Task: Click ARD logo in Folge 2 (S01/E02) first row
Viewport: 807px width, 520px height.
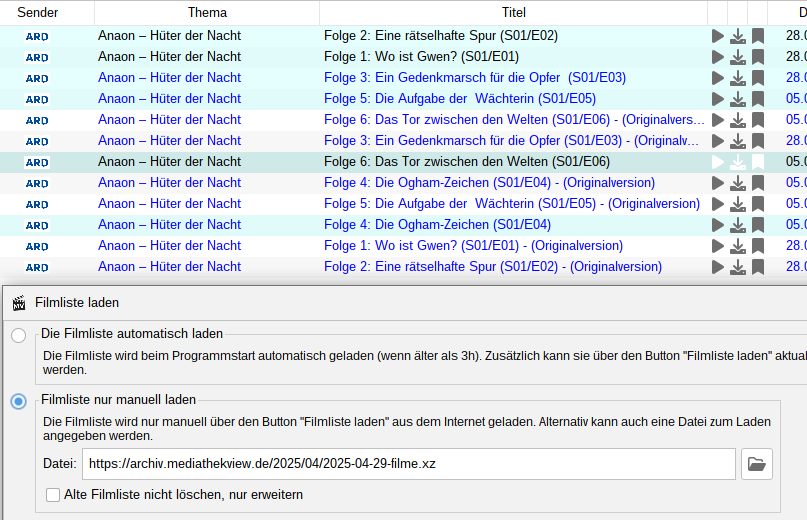Action: point(37,37)
